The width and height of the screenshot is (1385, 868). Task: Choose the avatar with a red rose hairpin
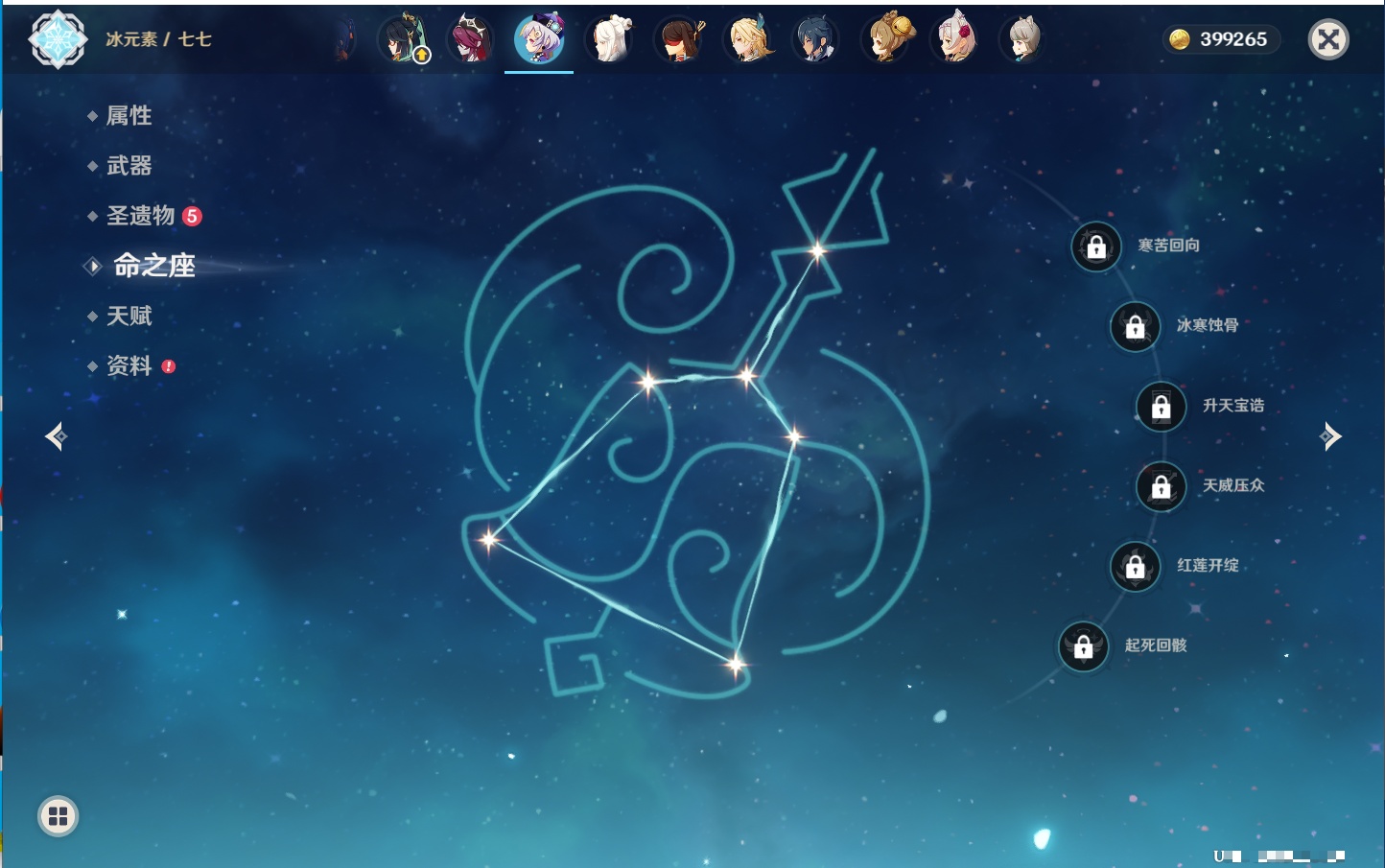pyautogui.click(x=955, y=39)
